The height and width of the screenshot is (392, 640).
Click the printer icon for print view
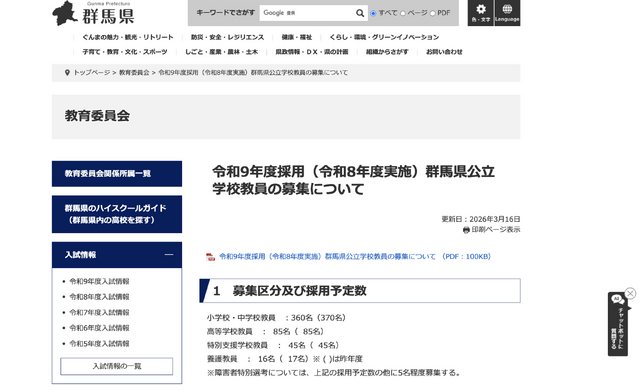point(466,230)
